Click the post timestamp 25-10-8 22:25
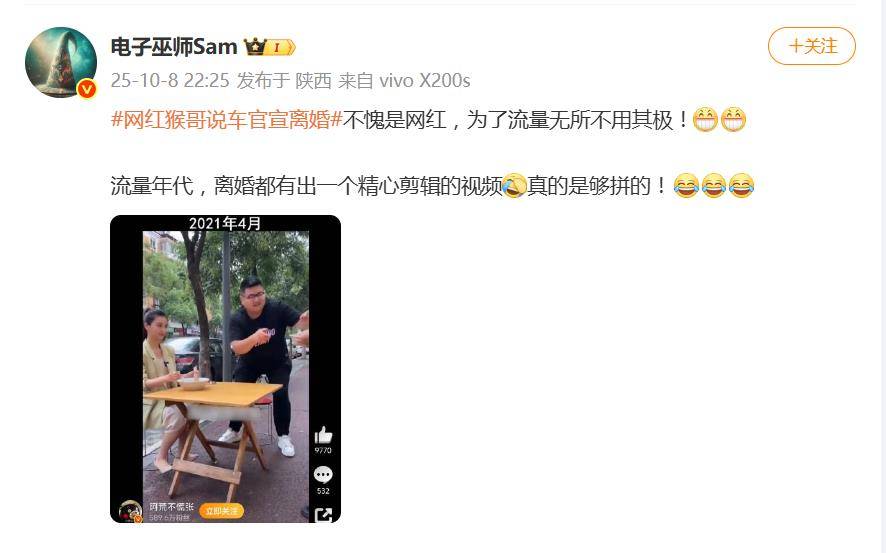This screenshot has width=886, height=553. point(170,81)
